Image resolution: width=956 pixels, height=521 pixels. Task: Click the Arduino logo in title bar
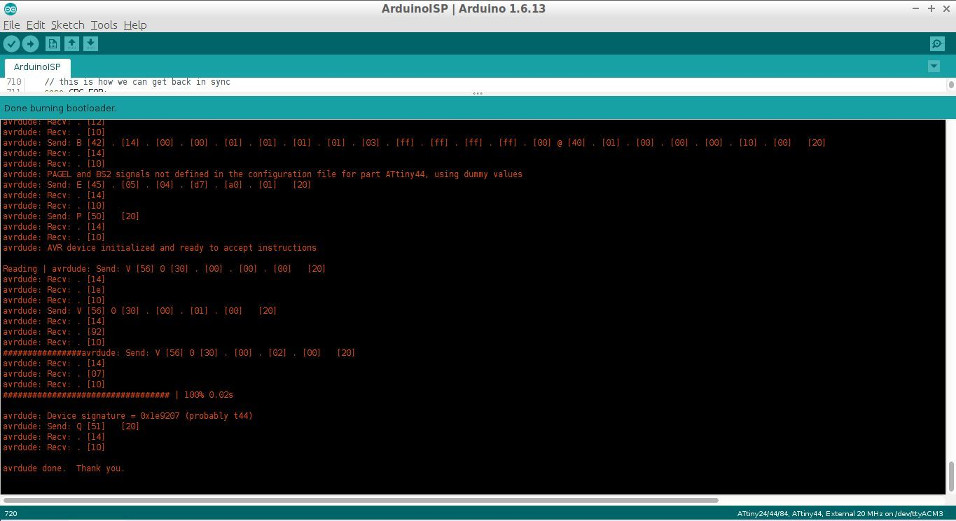pos(10,9)
